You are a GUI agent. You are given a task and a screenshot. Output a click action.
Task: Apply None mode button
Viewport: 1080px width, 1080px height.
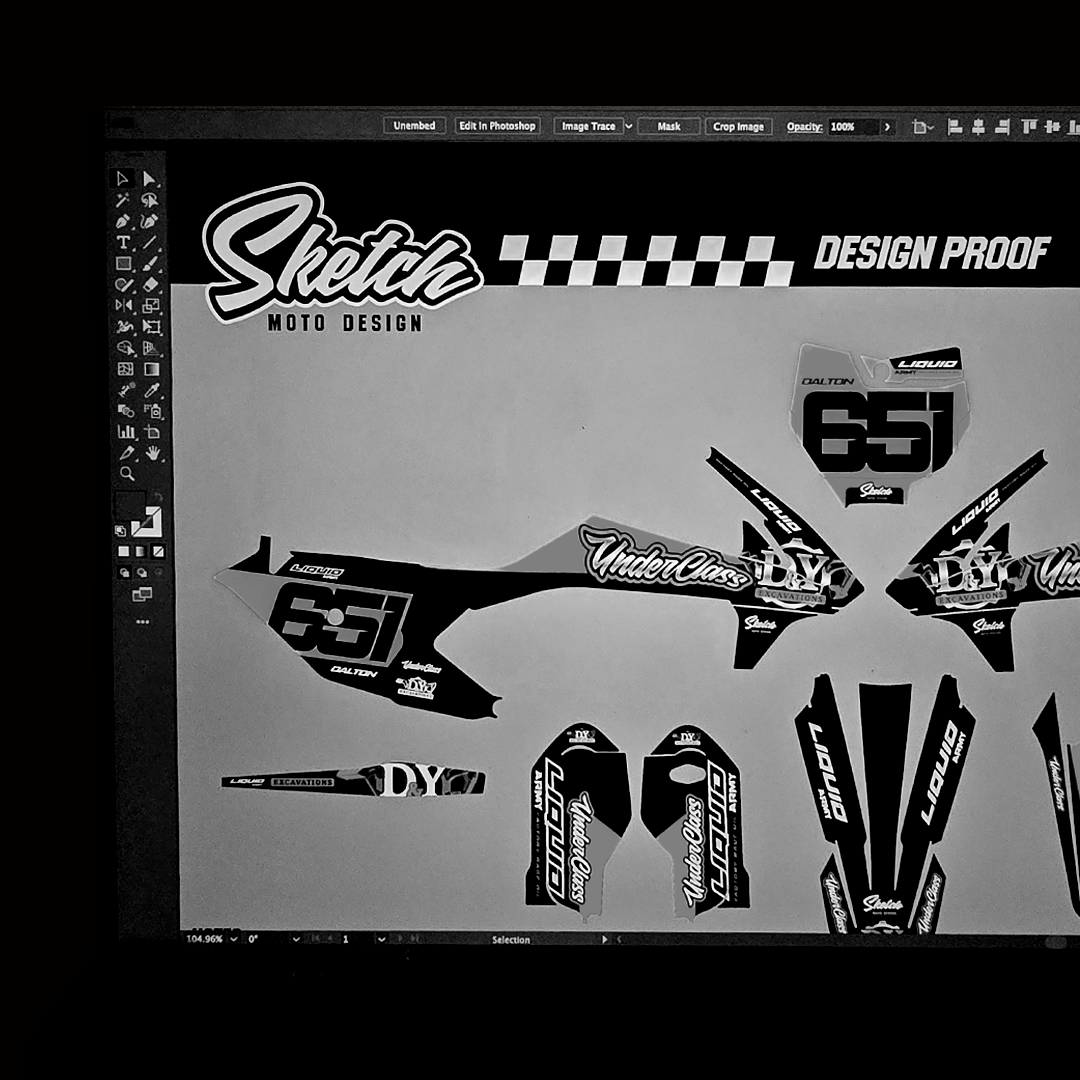click(158, 551)
